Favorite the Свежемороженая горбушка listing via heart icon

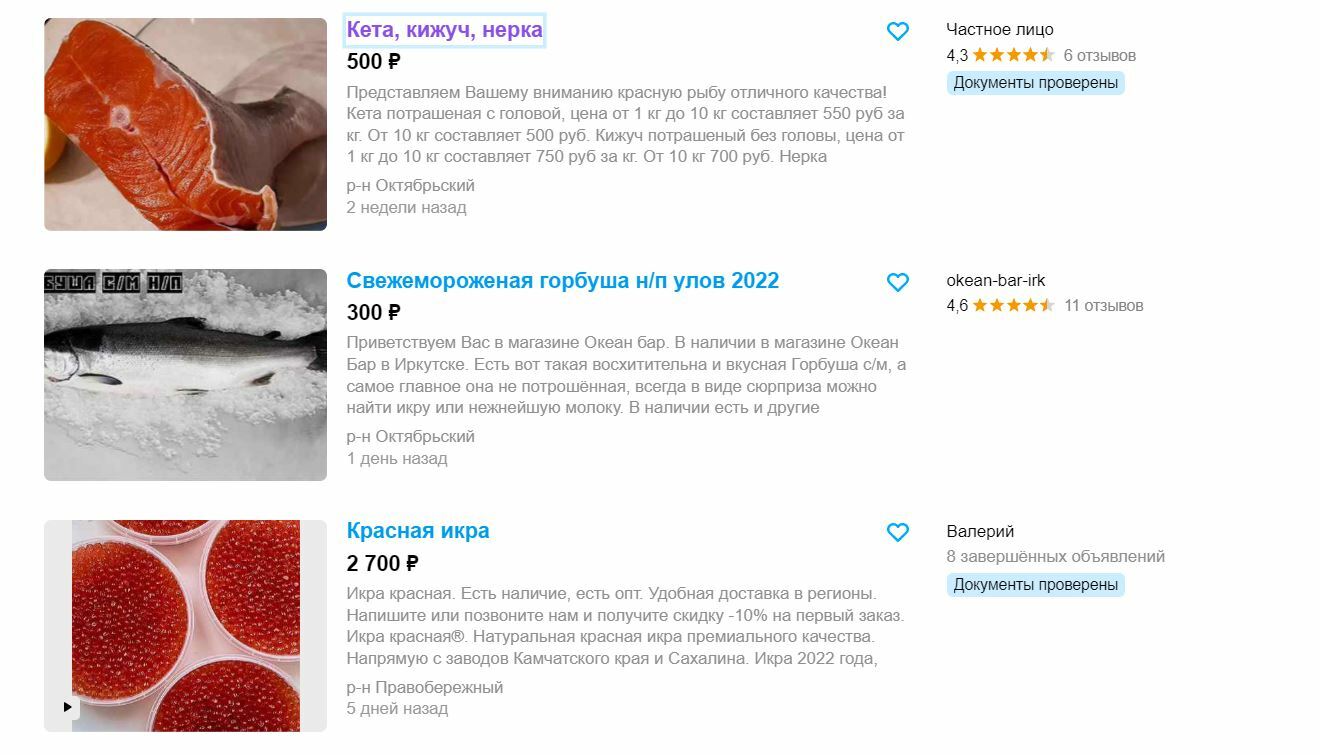(898, 282)
